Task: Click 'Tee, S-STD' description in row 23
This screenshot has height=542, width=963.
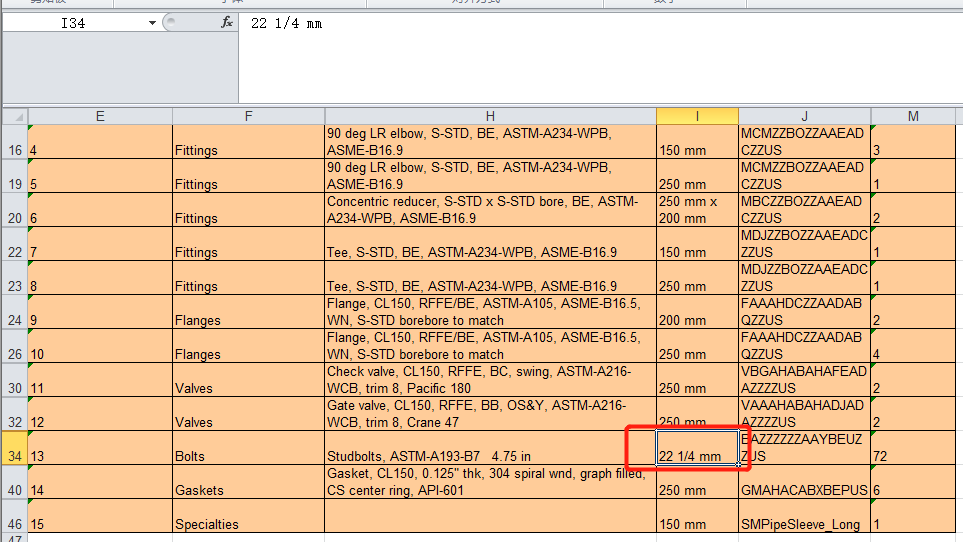Action: (x=490, y=278)
